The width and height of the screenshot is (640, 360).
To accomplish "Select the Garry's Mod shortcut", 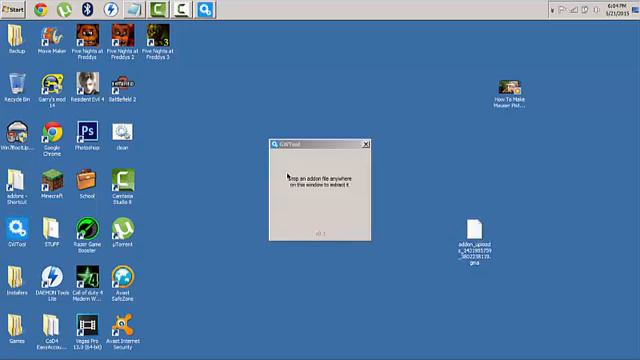I will (x=52, y=90).
